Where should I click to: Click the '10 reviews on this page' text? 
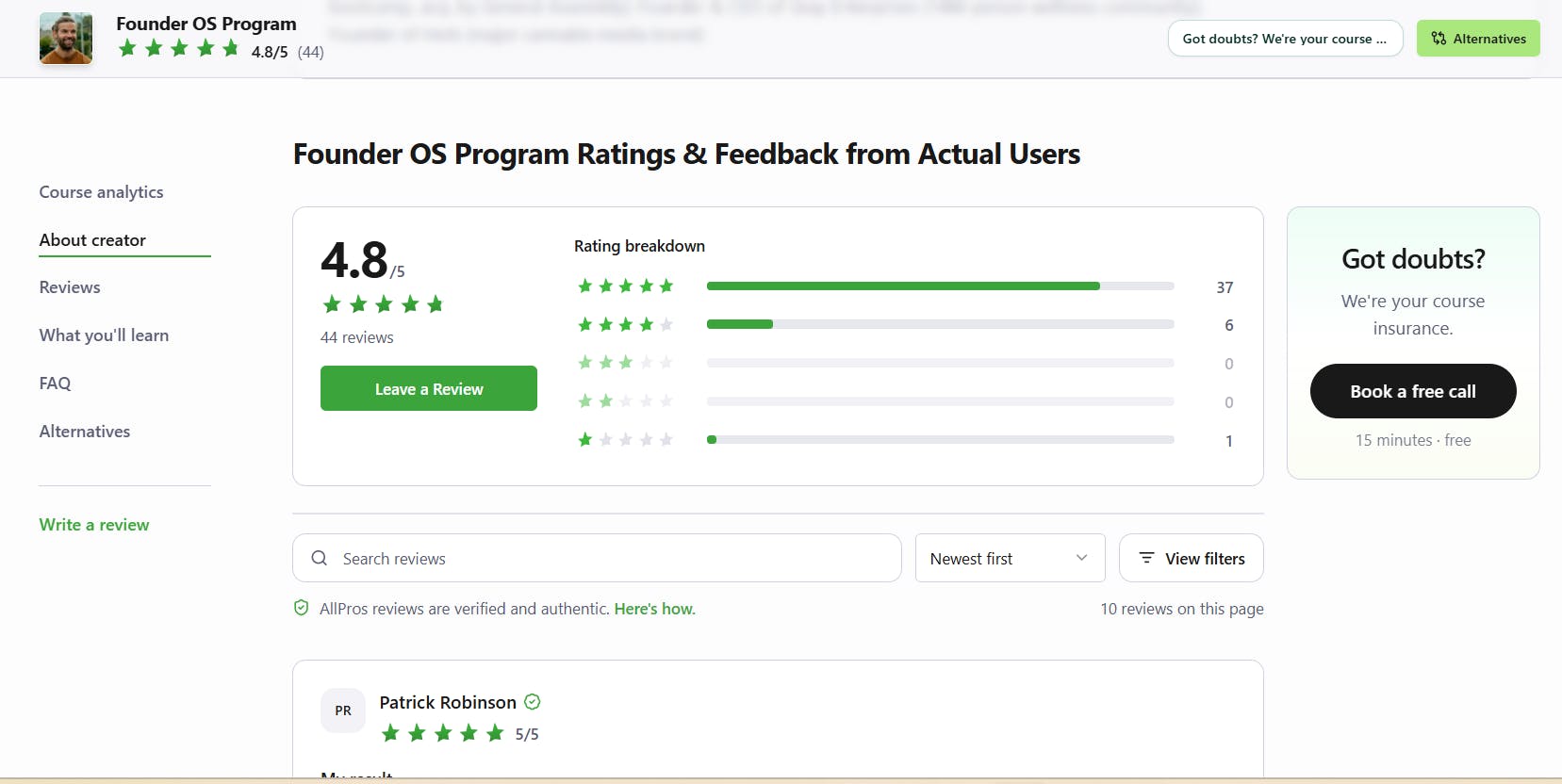(1182, 609)
